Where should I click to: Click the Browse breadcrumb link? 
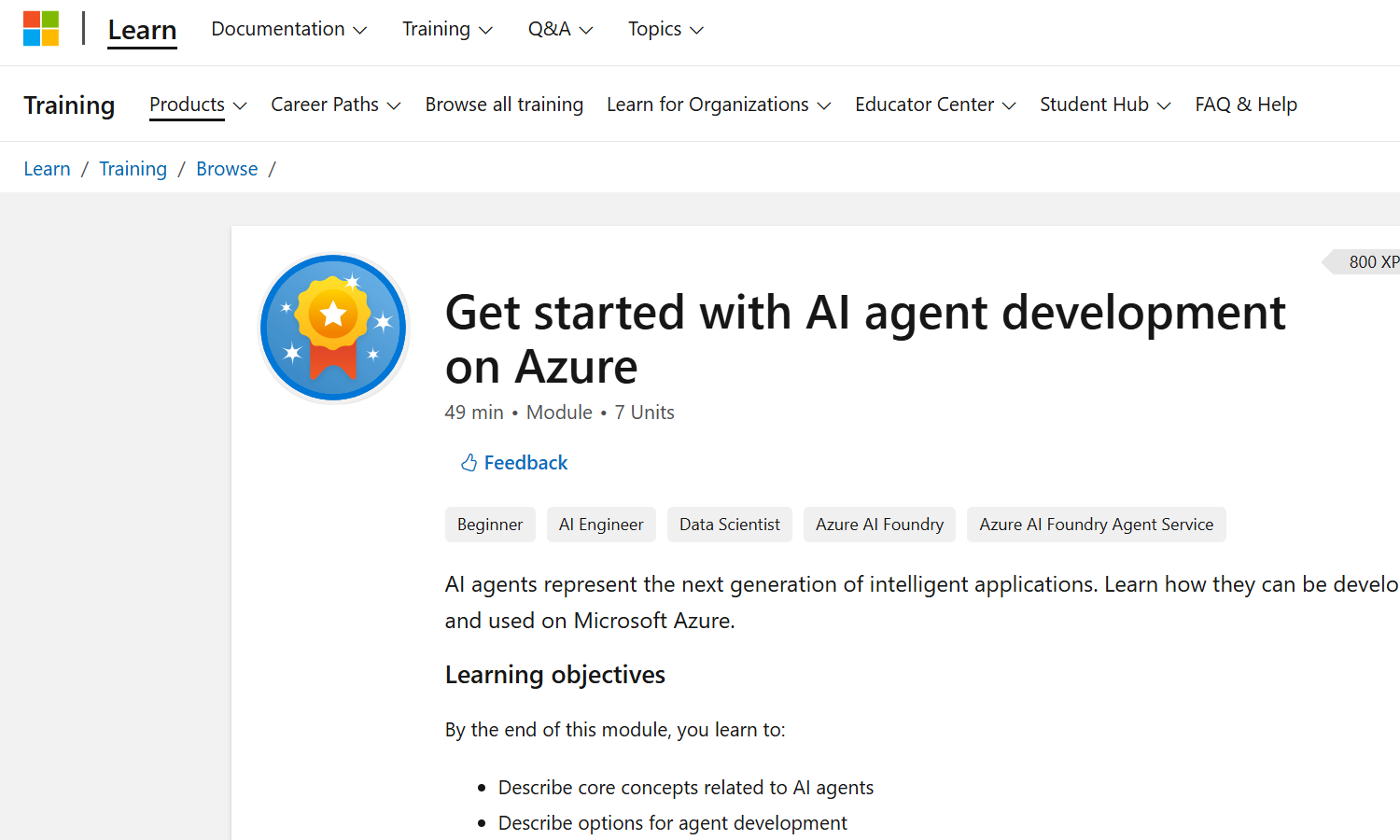coord(227,169)
